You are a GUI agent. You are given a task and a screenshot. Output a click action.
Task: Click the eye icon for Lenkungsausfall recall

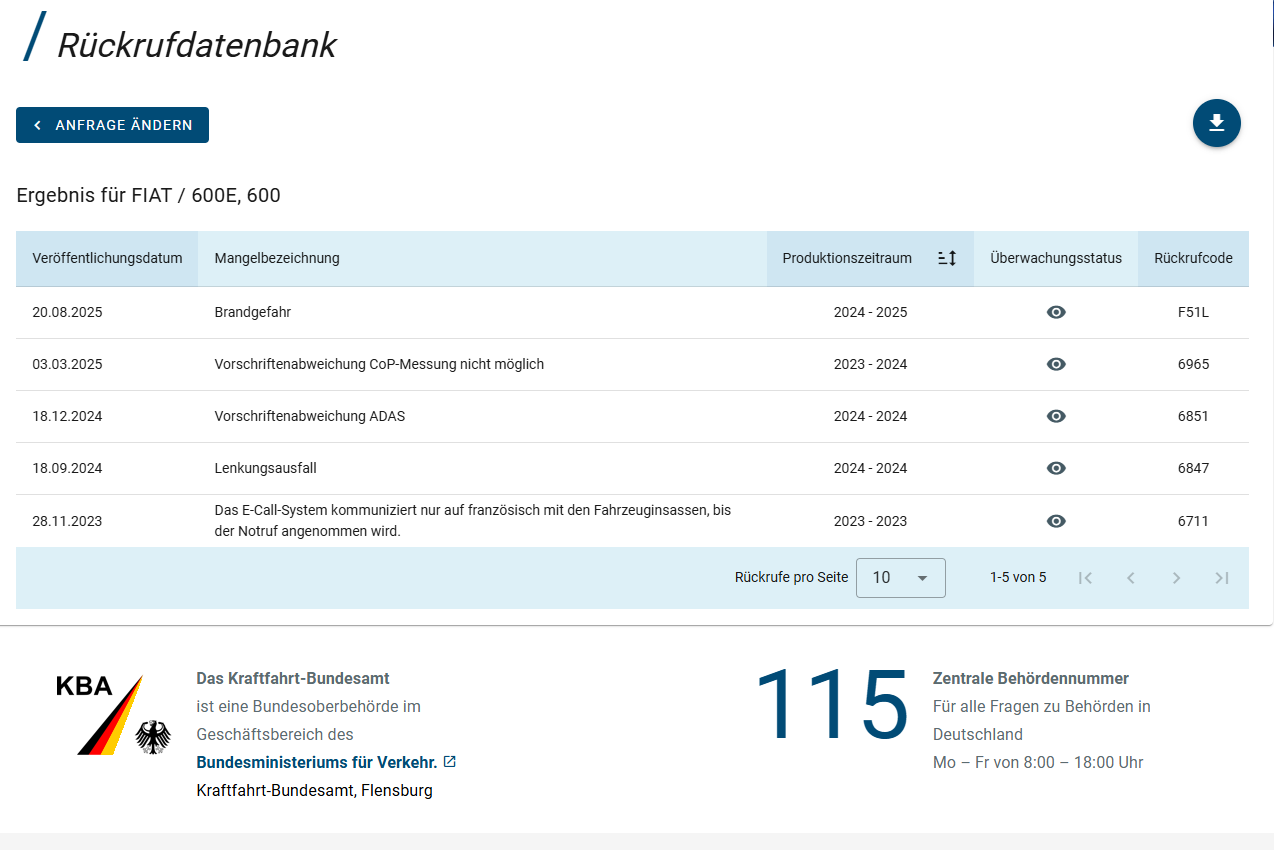pos(1056,468)
